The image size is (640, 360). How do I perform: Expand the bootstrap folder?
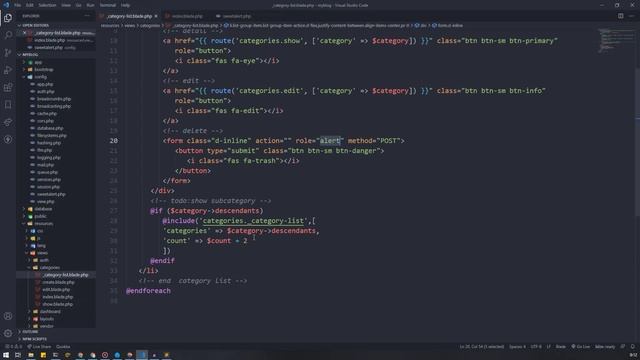43,70
